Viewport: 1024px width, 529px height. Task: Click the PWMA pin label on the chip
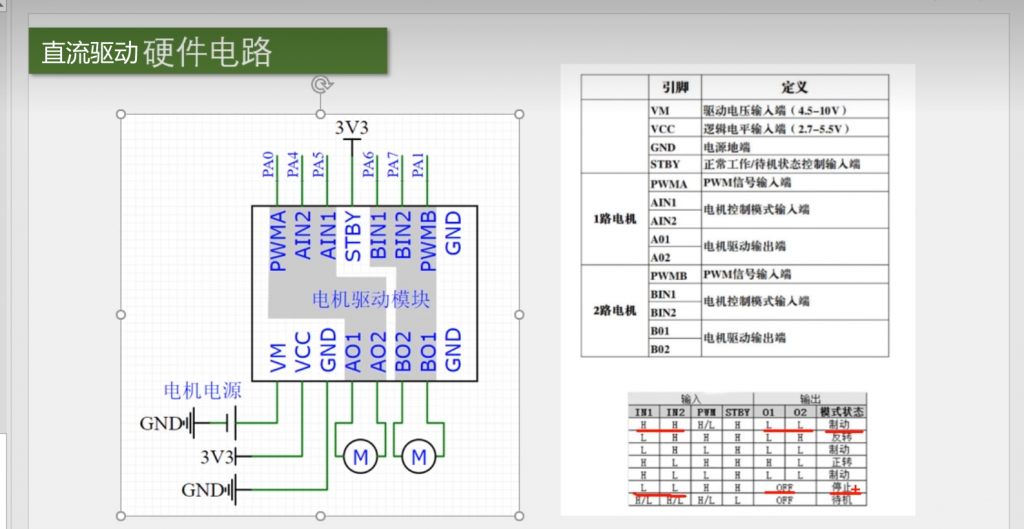click(278, 241)
